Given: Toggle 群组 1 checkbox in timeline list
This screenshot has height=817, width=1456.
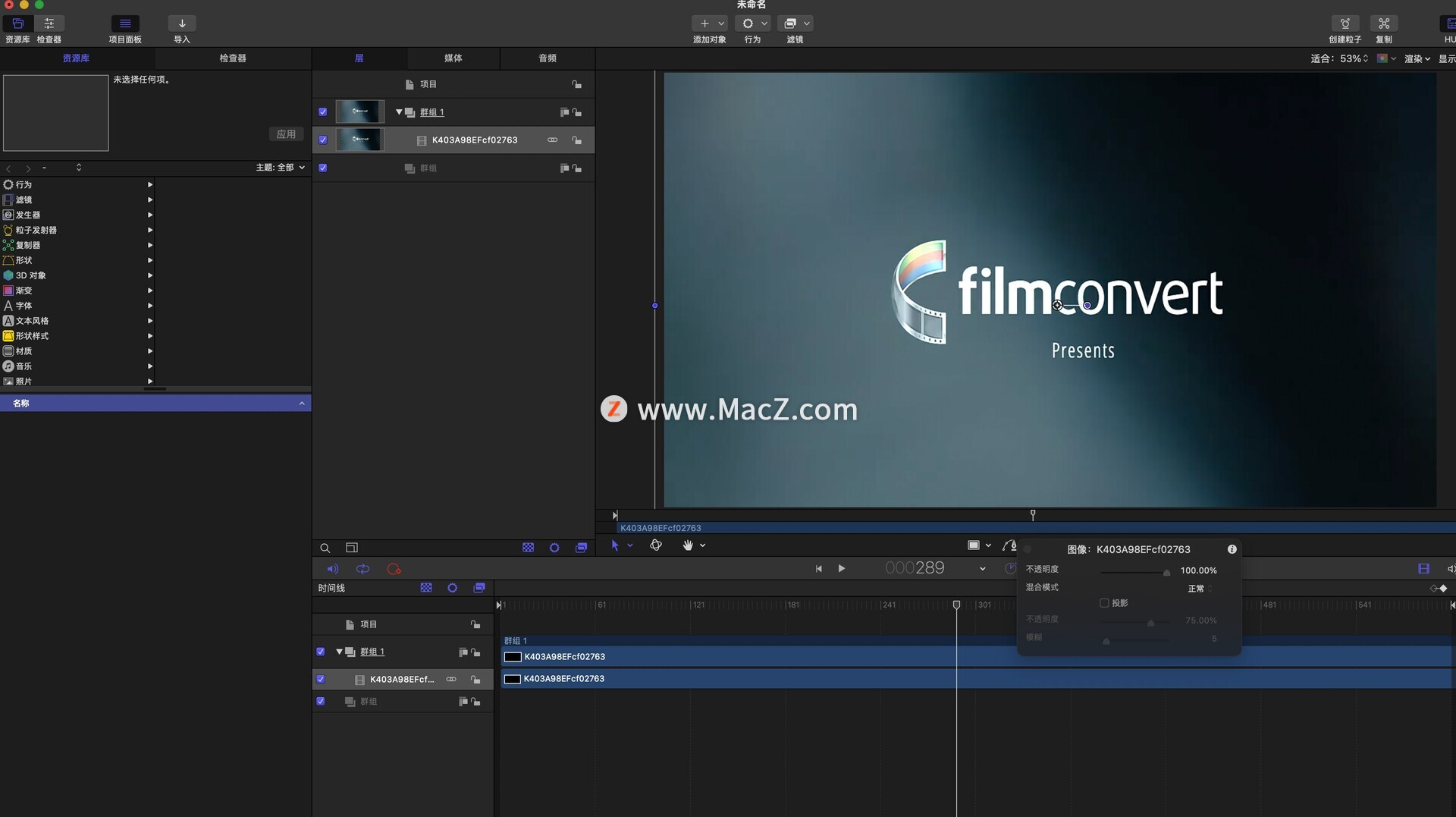Looking at the screenshot, I should pyautogui.click(x=321, y=652).
